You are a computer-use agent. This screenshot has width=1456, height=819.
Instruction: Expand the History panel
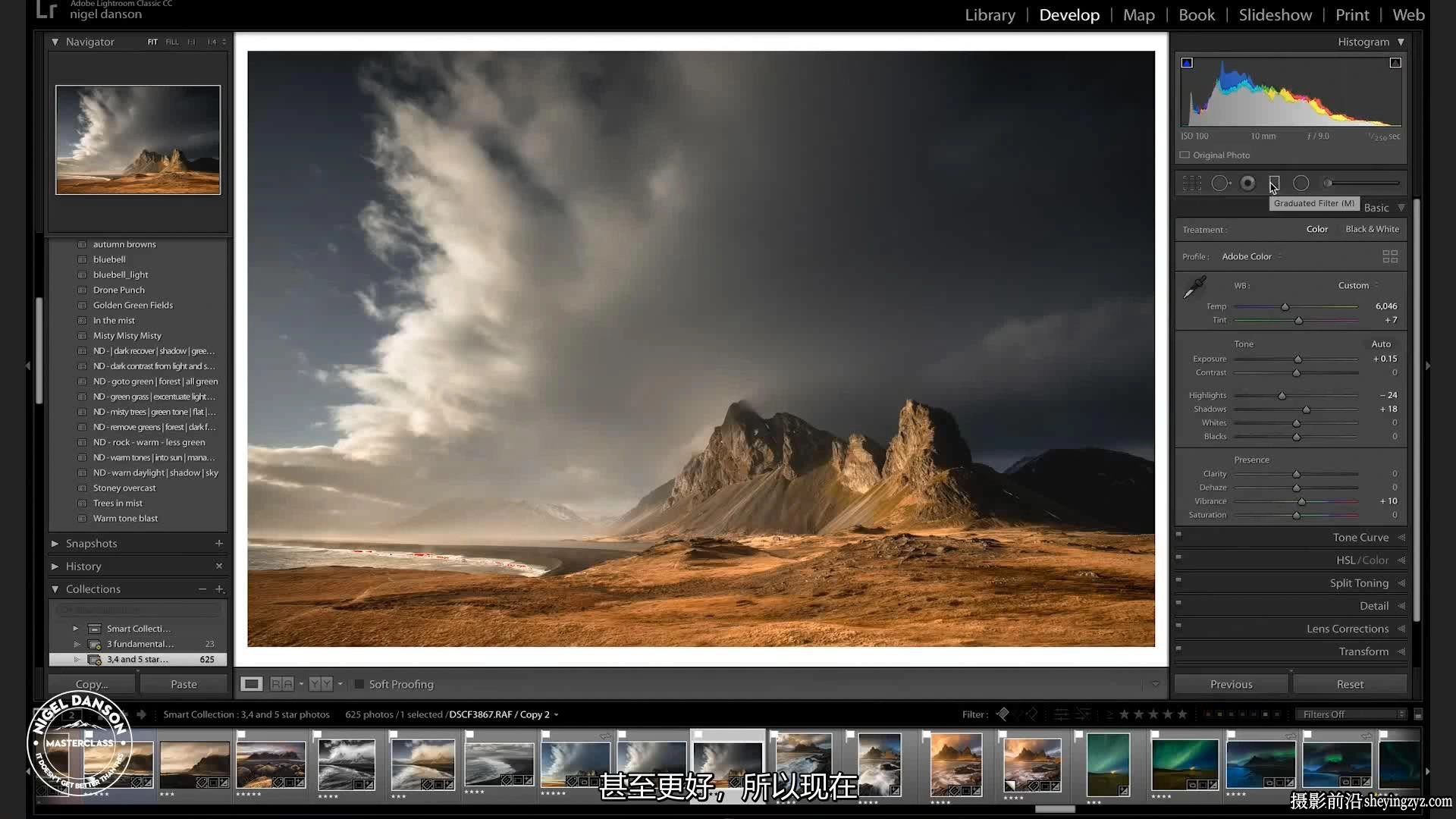[55, 566]
